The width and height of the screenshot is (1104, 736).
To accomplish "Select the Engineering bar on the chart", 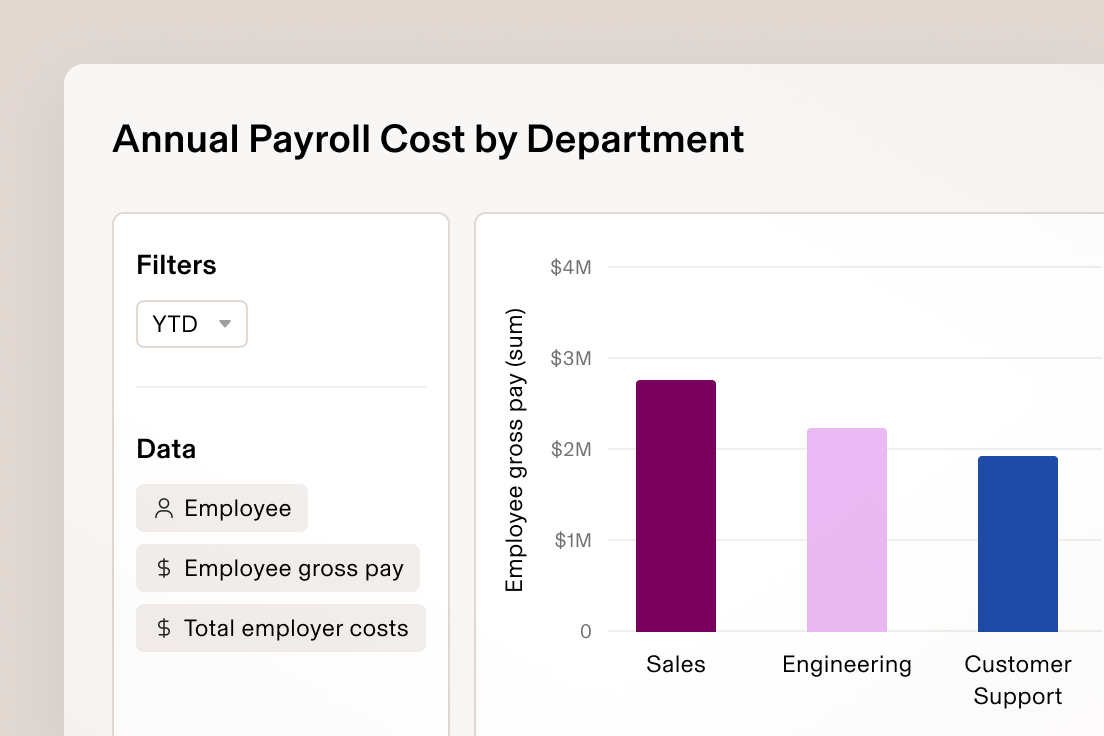I will (846, 530).
